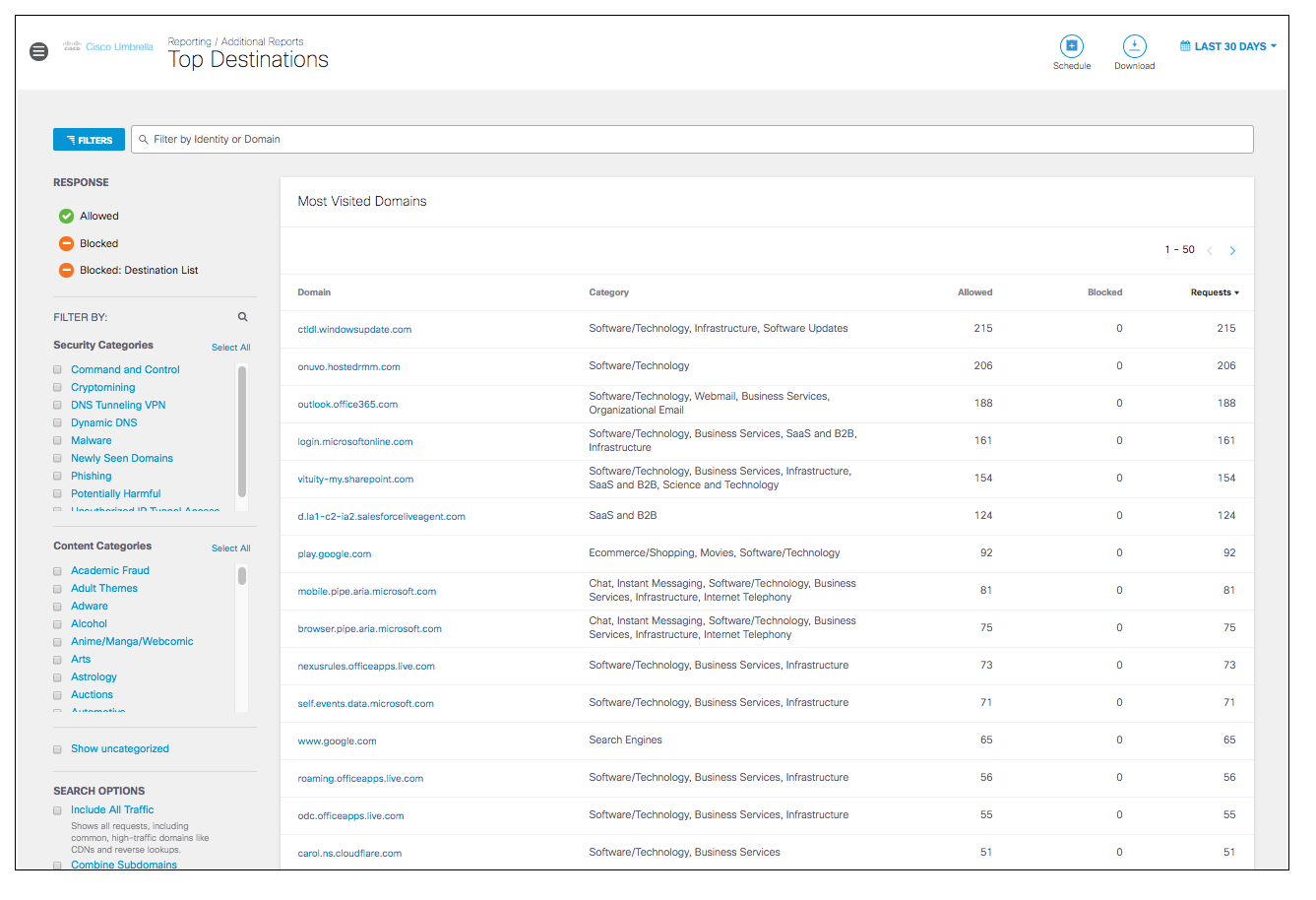This screenshot has width=1316, height=900.
Task: Check the Alcohol checkbox
Action: pyautogui.click(x=57, y=623)
